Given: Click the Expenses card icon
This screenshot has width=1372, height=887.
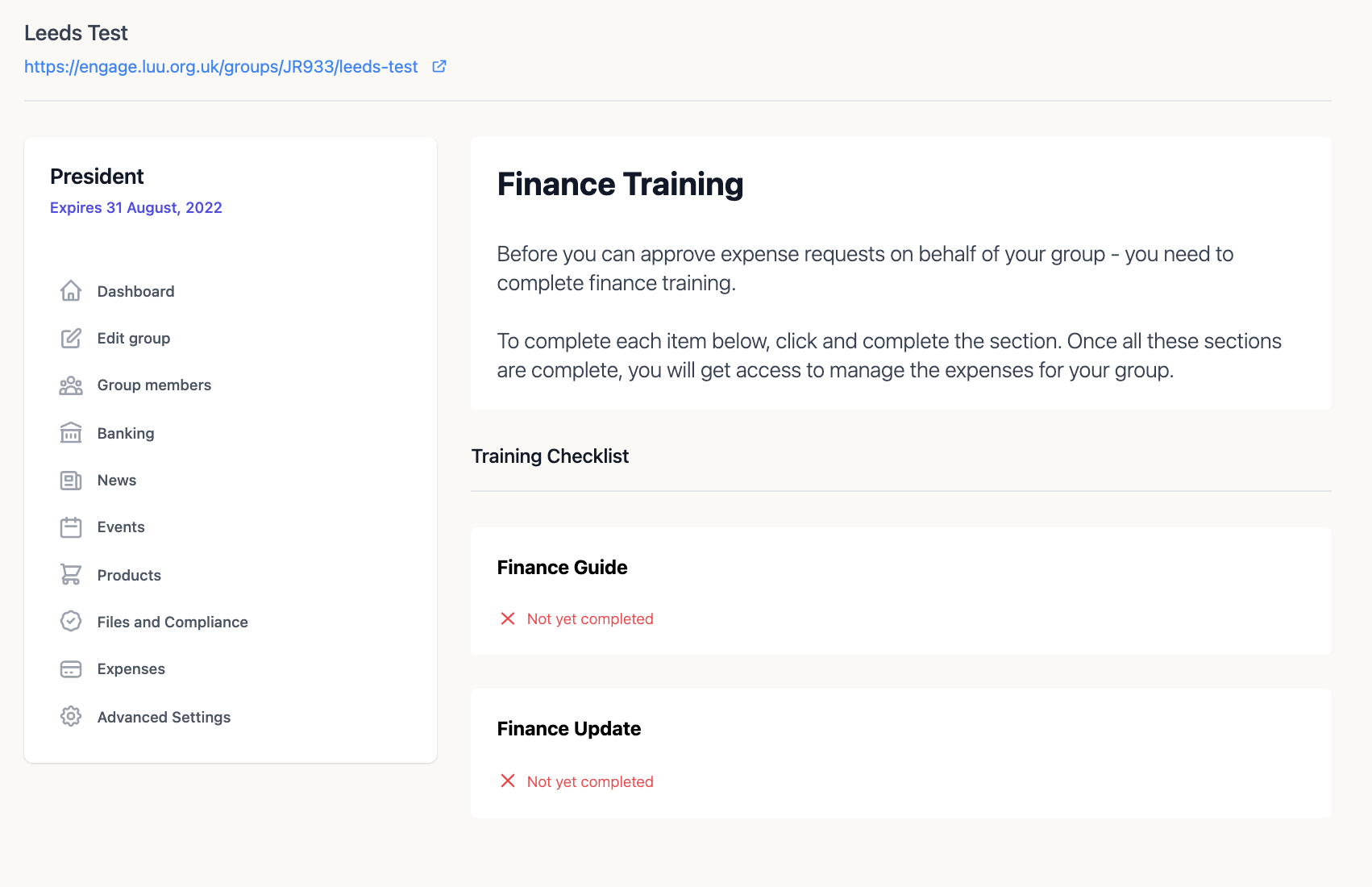Looking at the screenshot, I should pyautogui.click(x=71, y=669).
